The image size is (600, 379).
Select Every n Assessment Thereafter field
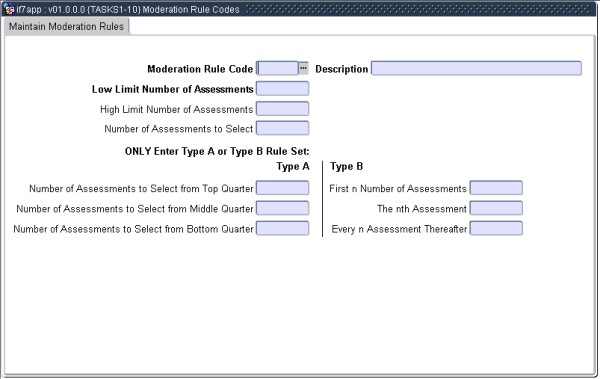(x=496, y=229)
